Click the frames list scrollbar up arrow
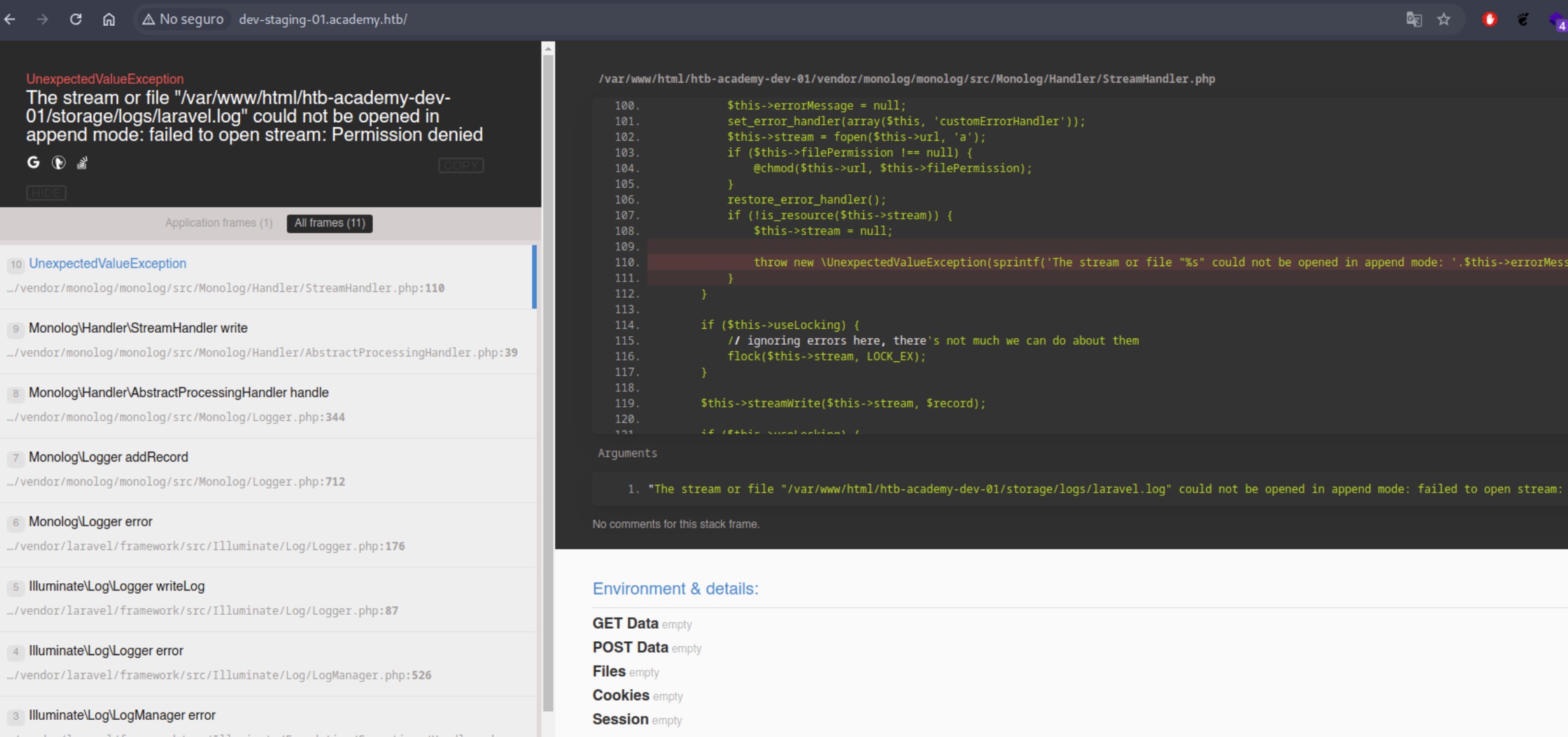 coord(548,48)
